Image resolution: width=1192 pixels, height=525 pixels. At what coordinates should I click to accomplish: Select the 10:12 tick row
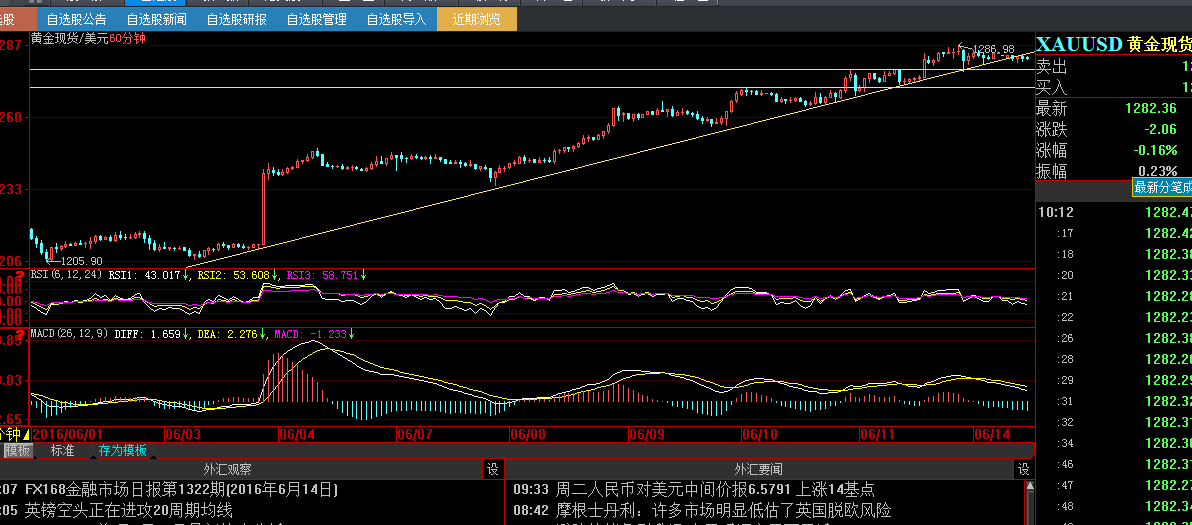pyautogui.click(x=1114, y=212)
